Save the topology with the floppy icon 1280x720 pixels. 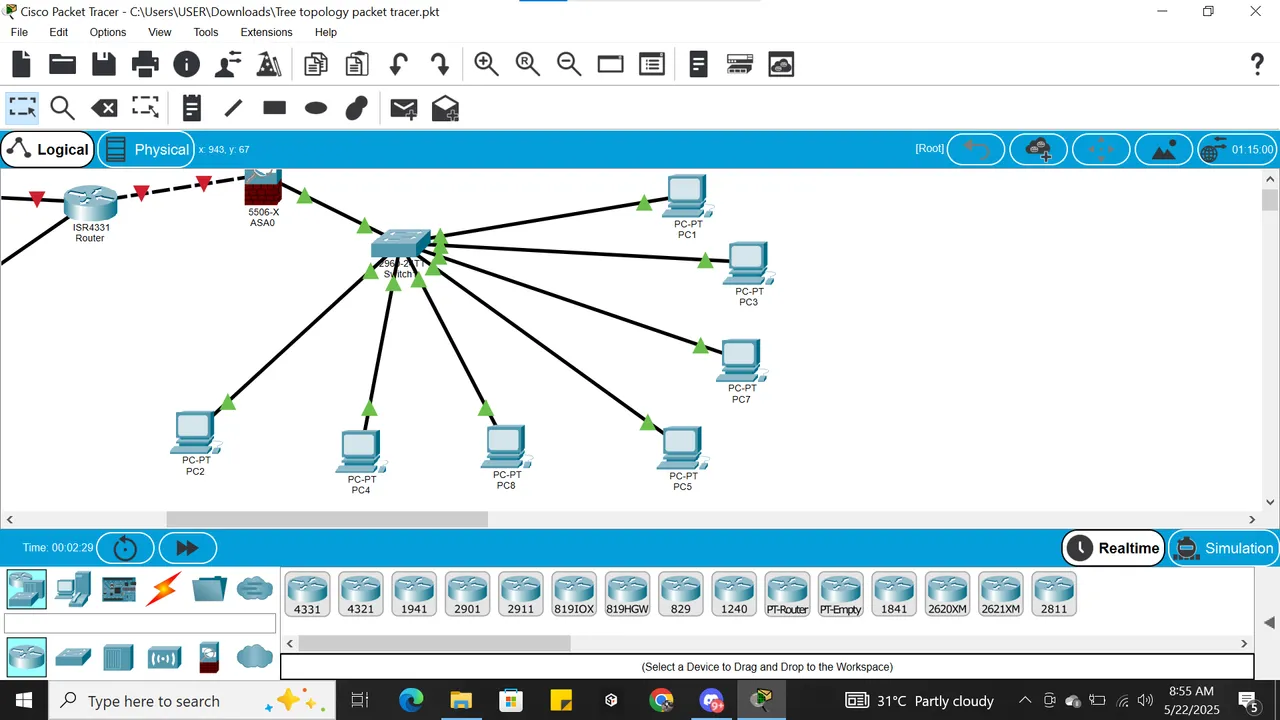104,65
